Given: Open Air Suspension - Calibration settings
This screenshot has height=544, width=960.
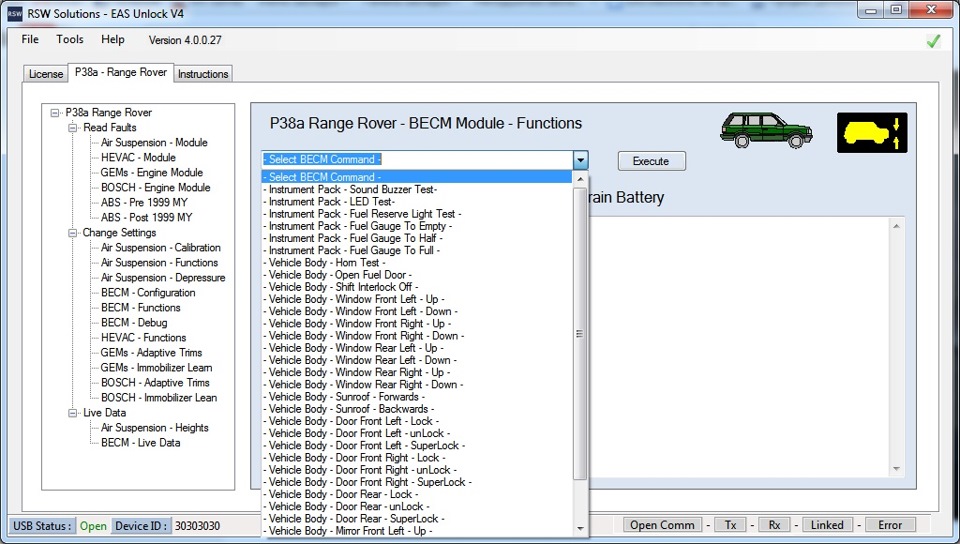Looking at the screenshot, I should pos(160,248).
